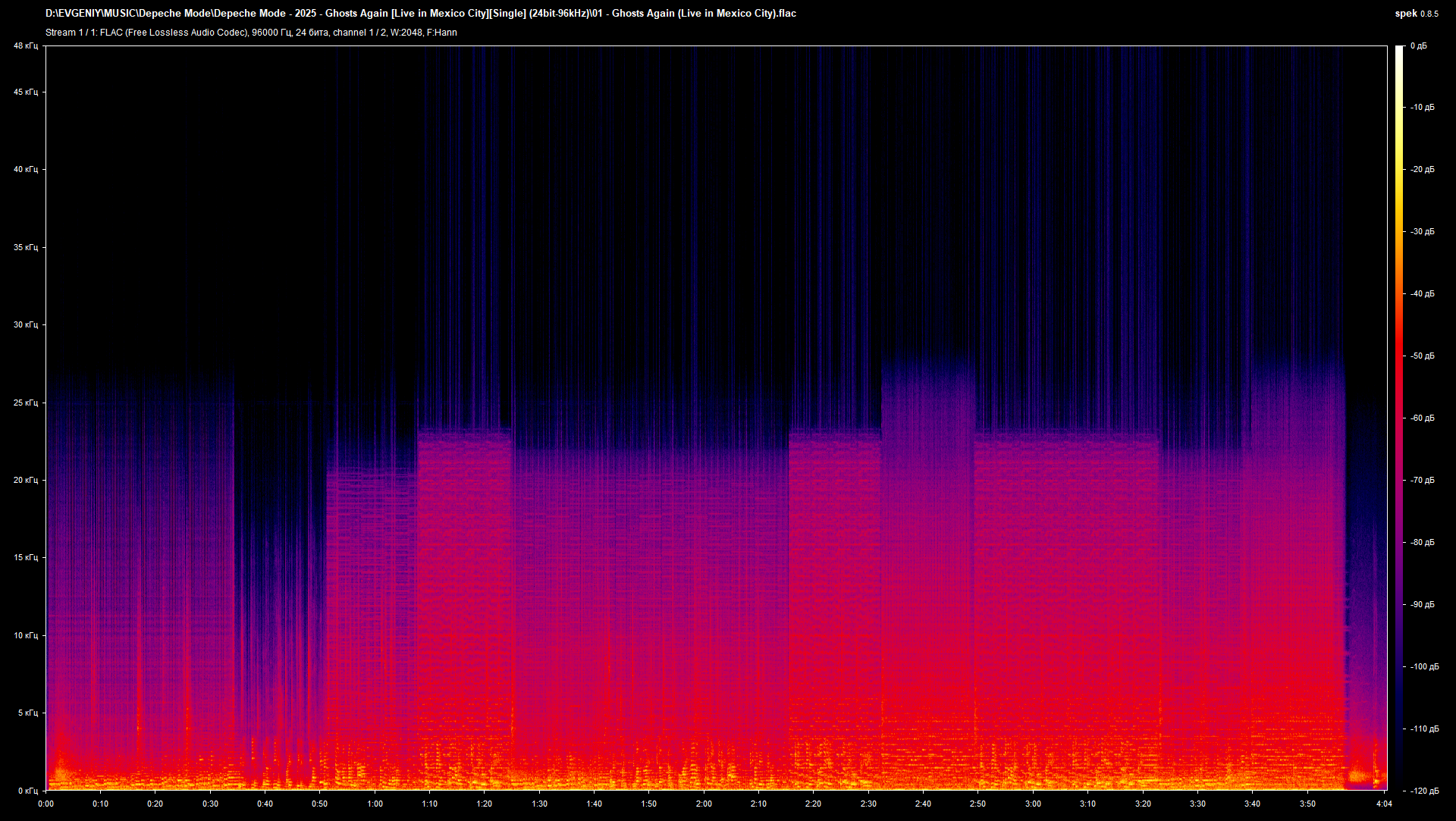The height and width of the screenshot is (821, 1456).
Task: Click the -120 дБ level scale label
Action: coord(1423,791)
